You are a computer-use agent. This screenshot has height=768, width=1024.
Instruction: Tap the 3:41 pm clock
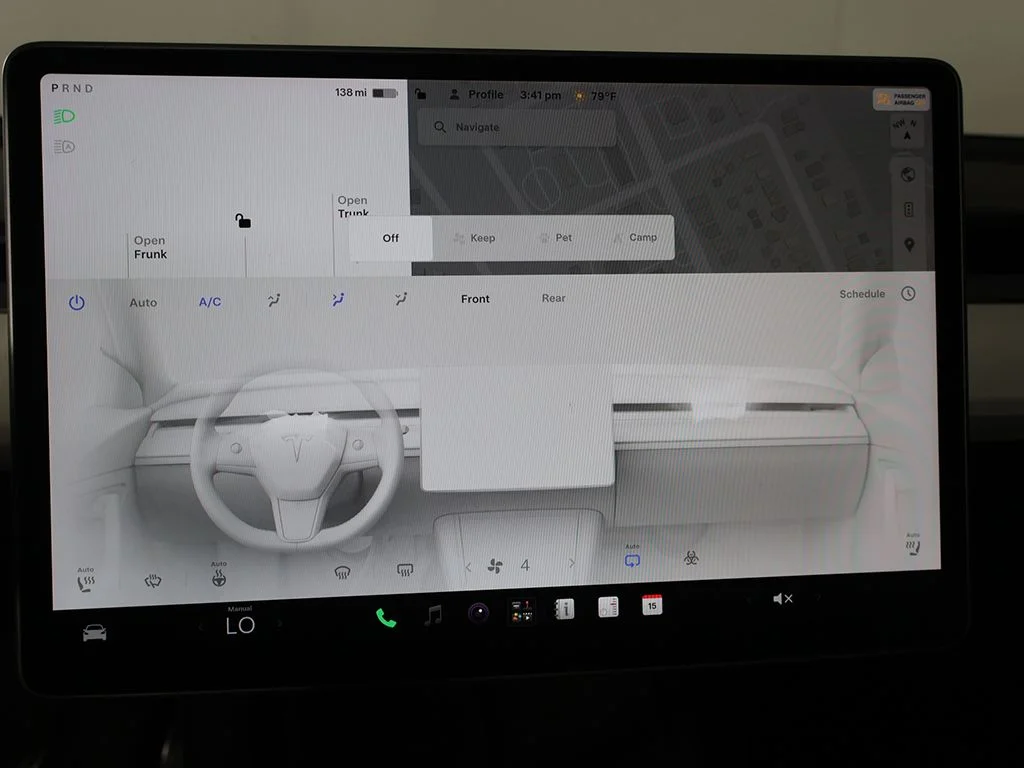540,95
